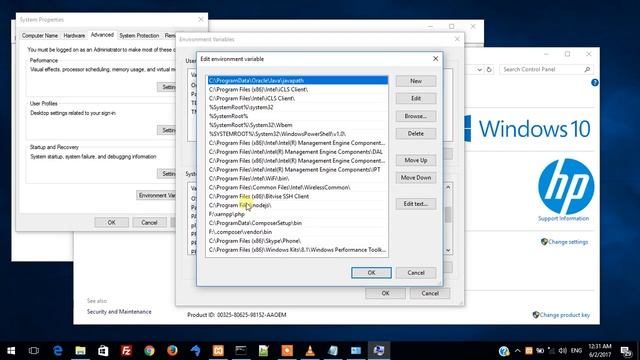Select the Skype\Phone\ path entry

coord(298,241)
